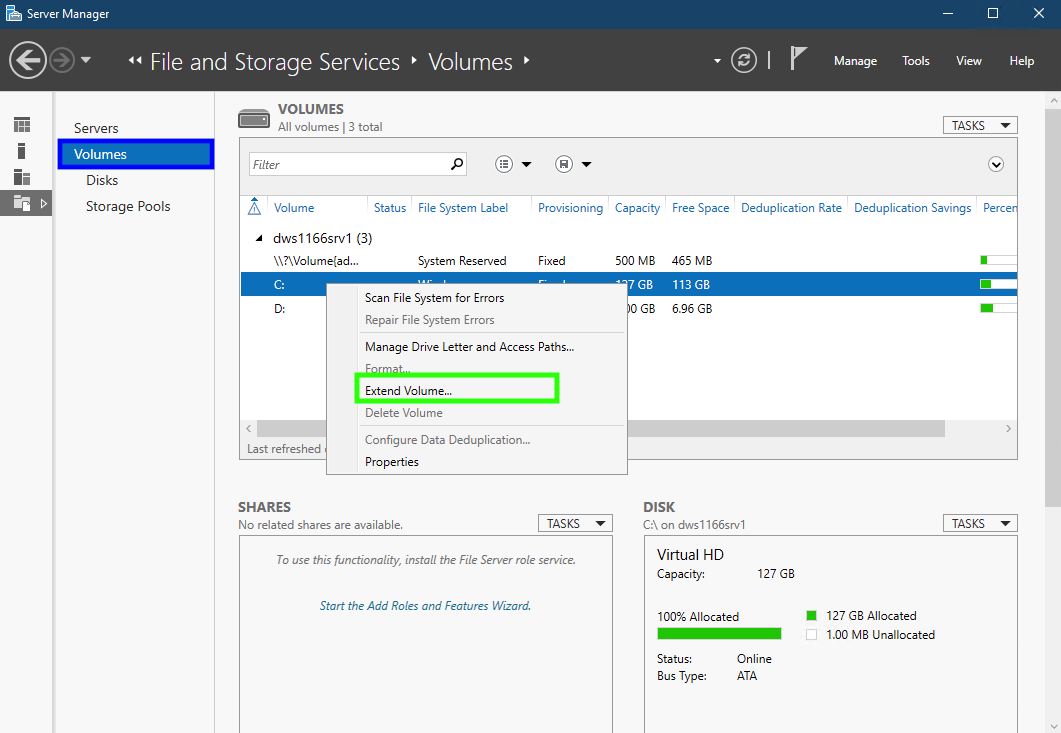Click the Dashboard icon in sidebar
Image resolution: width=1061 pixels, height=733 pixels.
coord(22,125)
